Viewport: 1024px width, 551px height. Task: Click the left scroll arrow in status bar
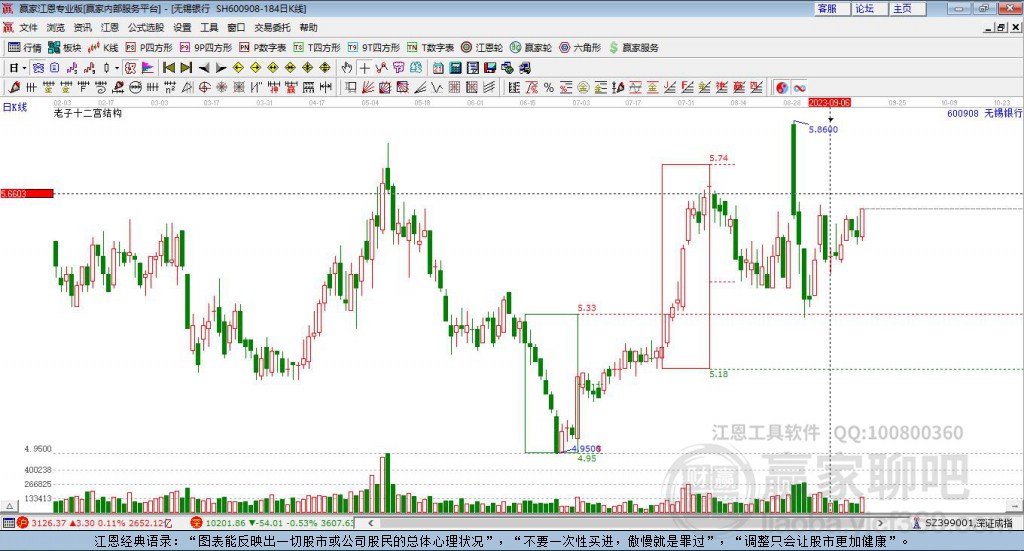370,523
